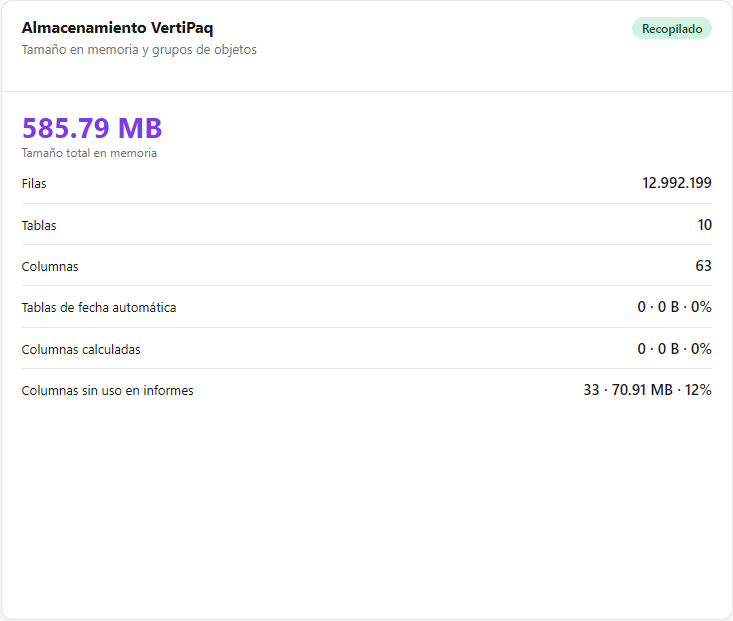The image size is (733, 621).
Task: Click the calculated columns 0 · 0 B · 0% value
Action: click(675, 349)
